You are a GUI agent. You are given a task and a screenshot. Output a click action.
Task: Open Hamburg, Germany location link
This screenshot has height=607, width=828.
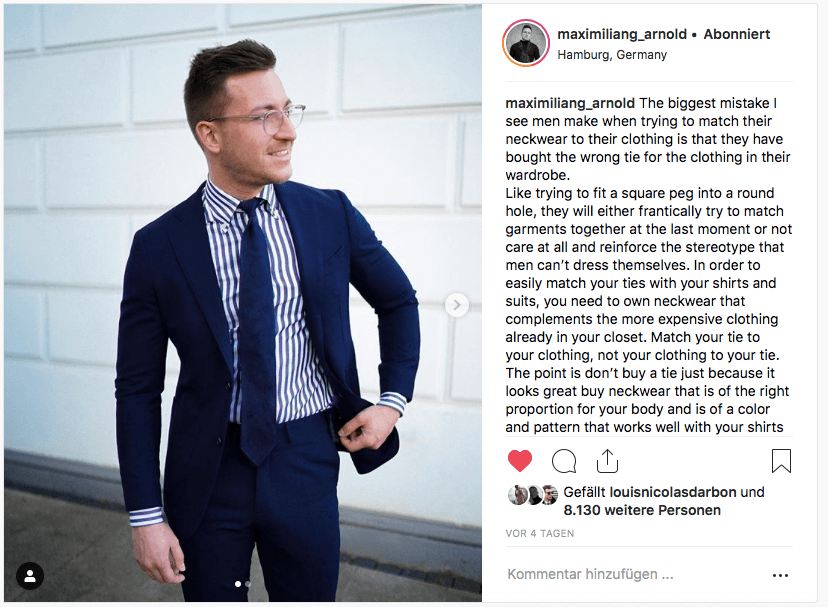coord(612,55)
